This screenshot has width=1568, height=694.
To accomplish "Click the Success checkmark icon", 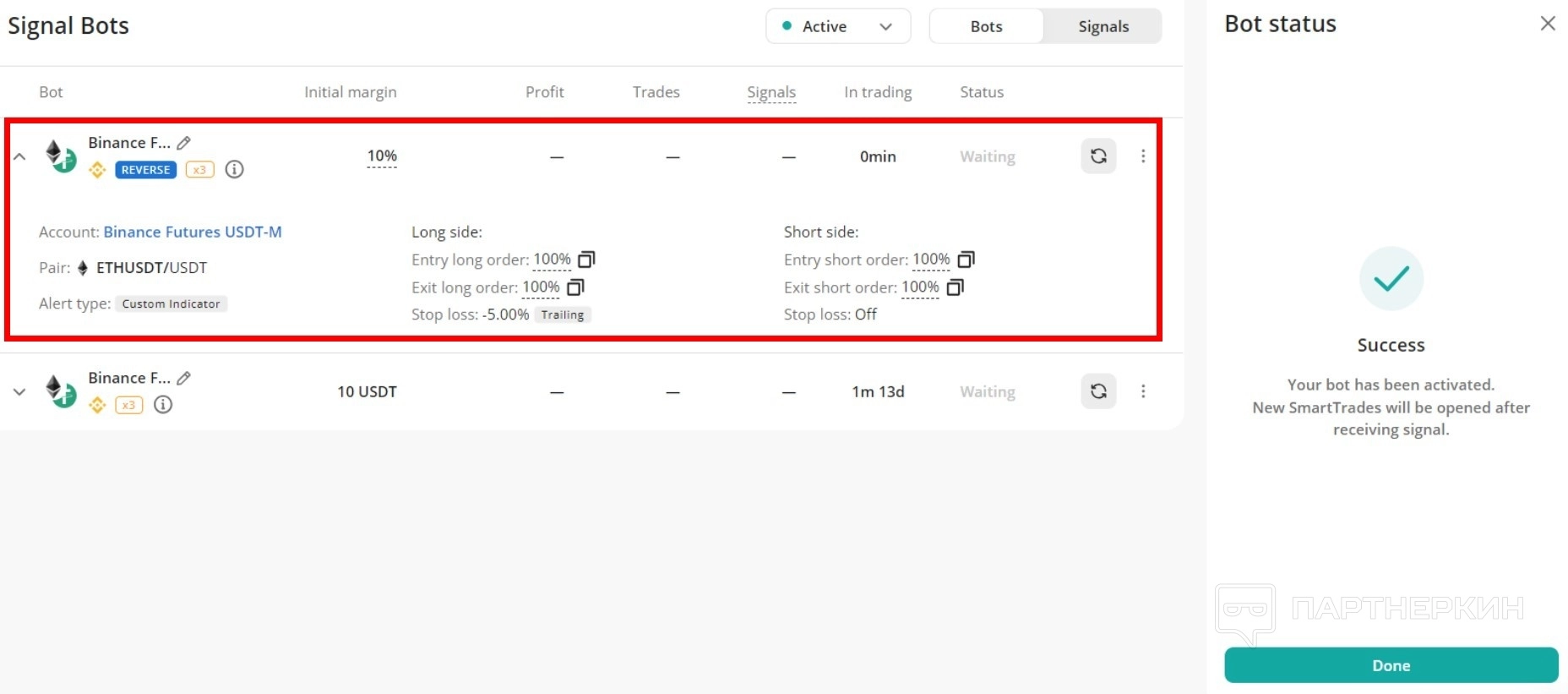I will [1391, 278].
